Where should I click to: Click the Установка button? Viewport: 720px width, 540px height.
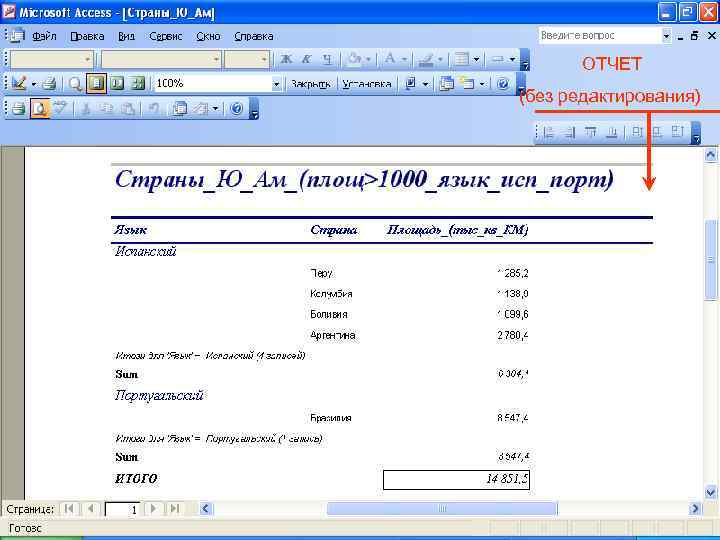pyautogui.click(x=366, y=84)
